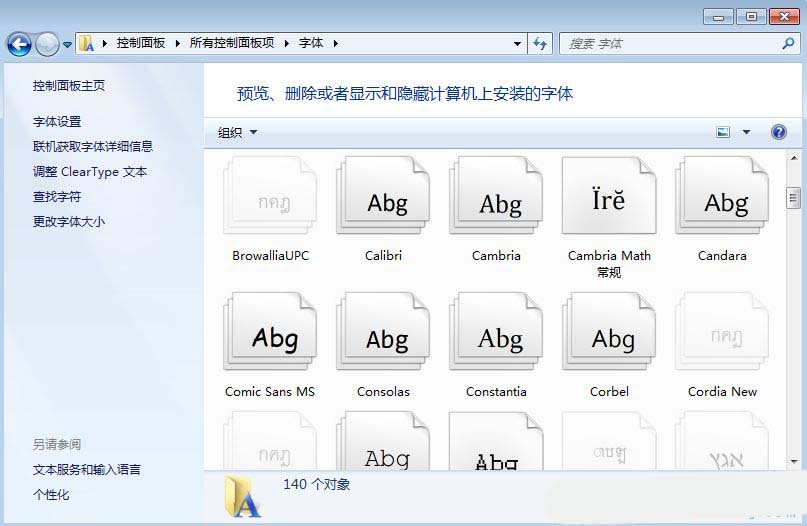Click the greyed Forward arrow button
807x526 pixels.
click(47, 45)
